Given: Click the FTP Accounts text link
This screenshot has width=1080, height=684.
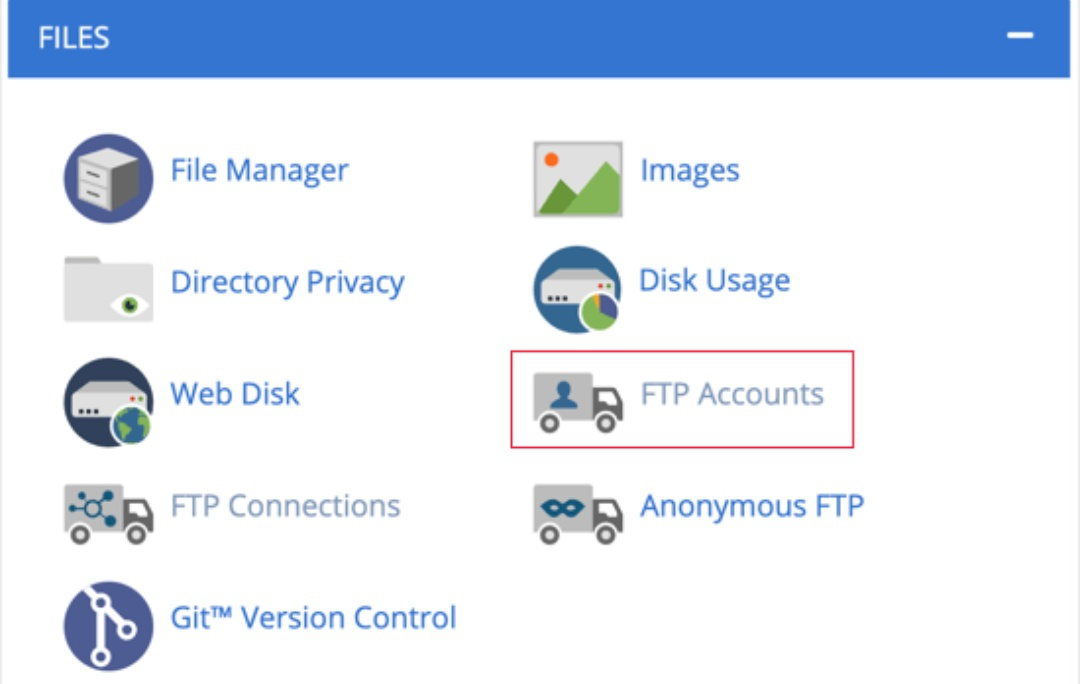Looking at the screenshot, I should click(732, 393).
